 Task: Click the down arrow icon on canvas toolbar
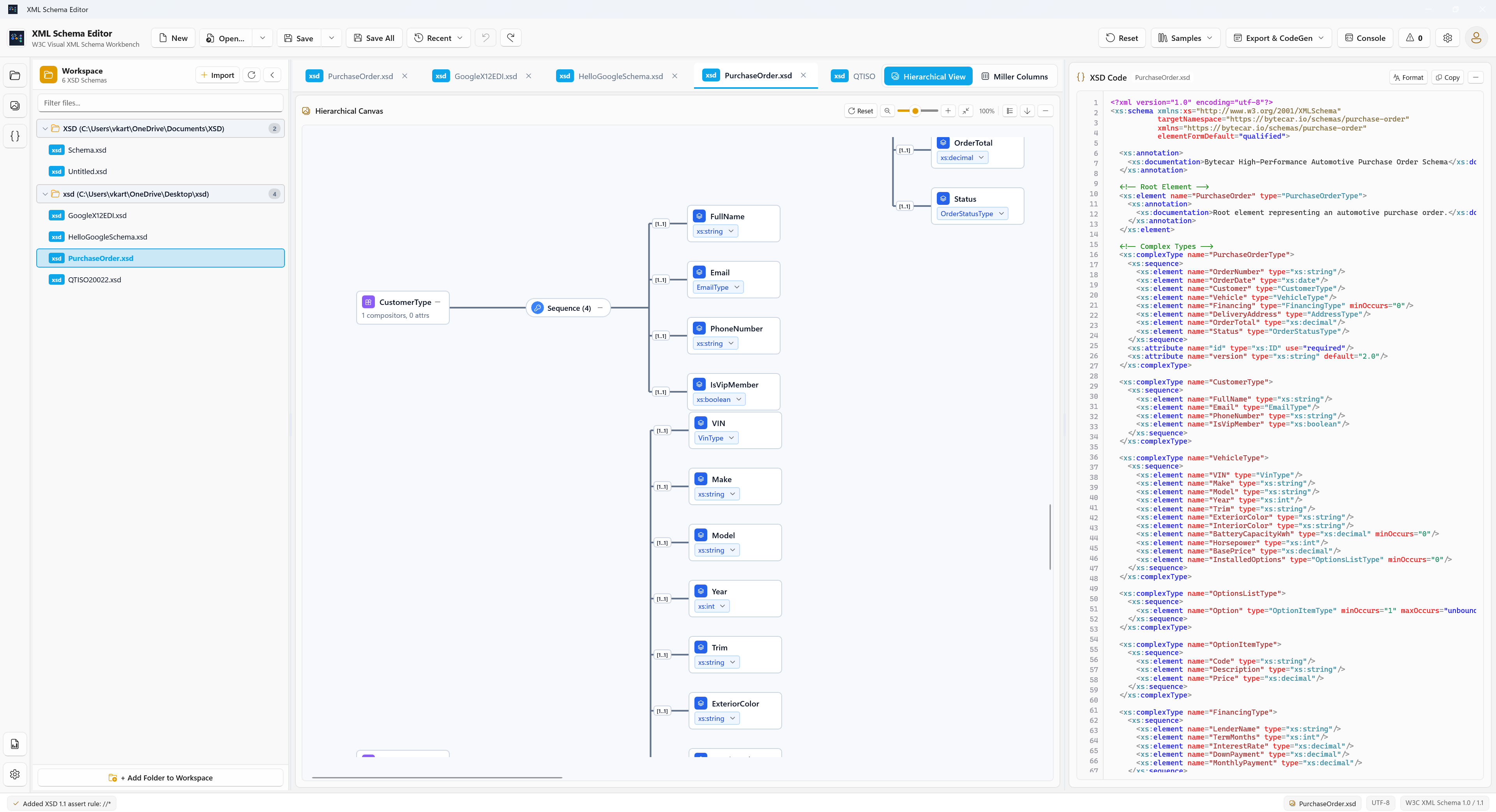pyautogui.click(x=1027, y=111)
